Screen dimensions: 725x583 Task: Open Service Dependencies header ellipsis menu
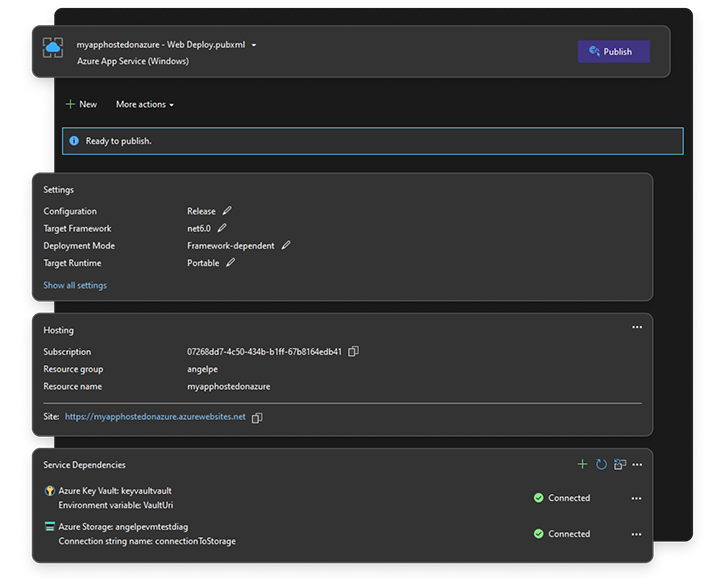[637, 465]
